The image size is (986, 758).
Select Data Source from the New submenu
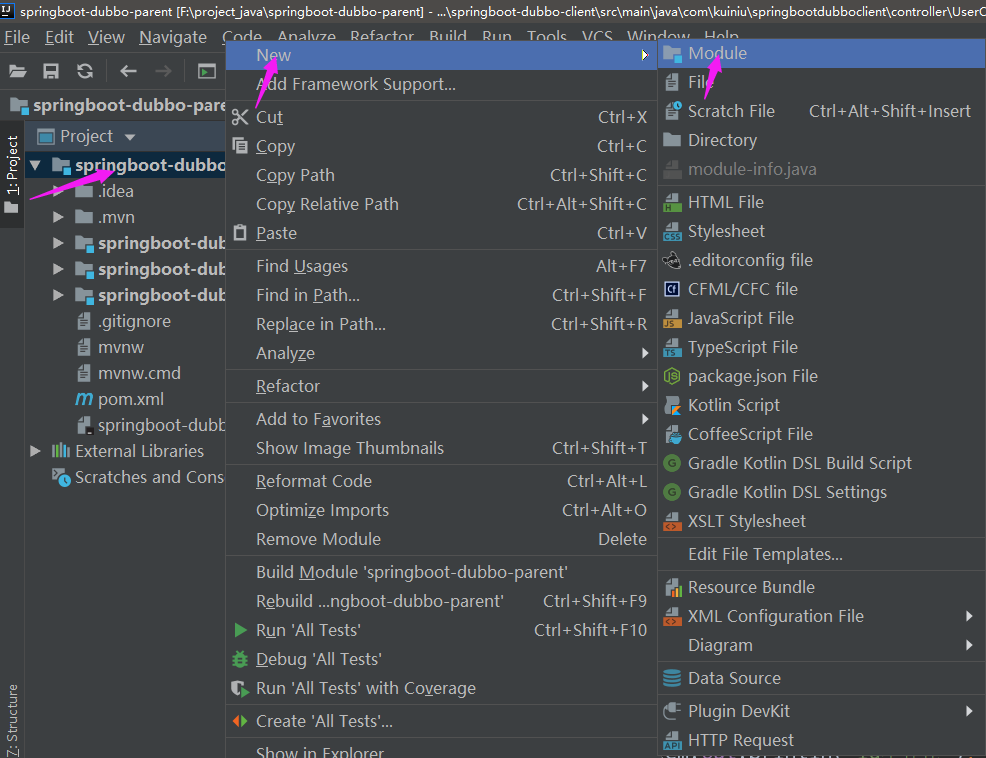pyautogui.click(x=733, y=678)
